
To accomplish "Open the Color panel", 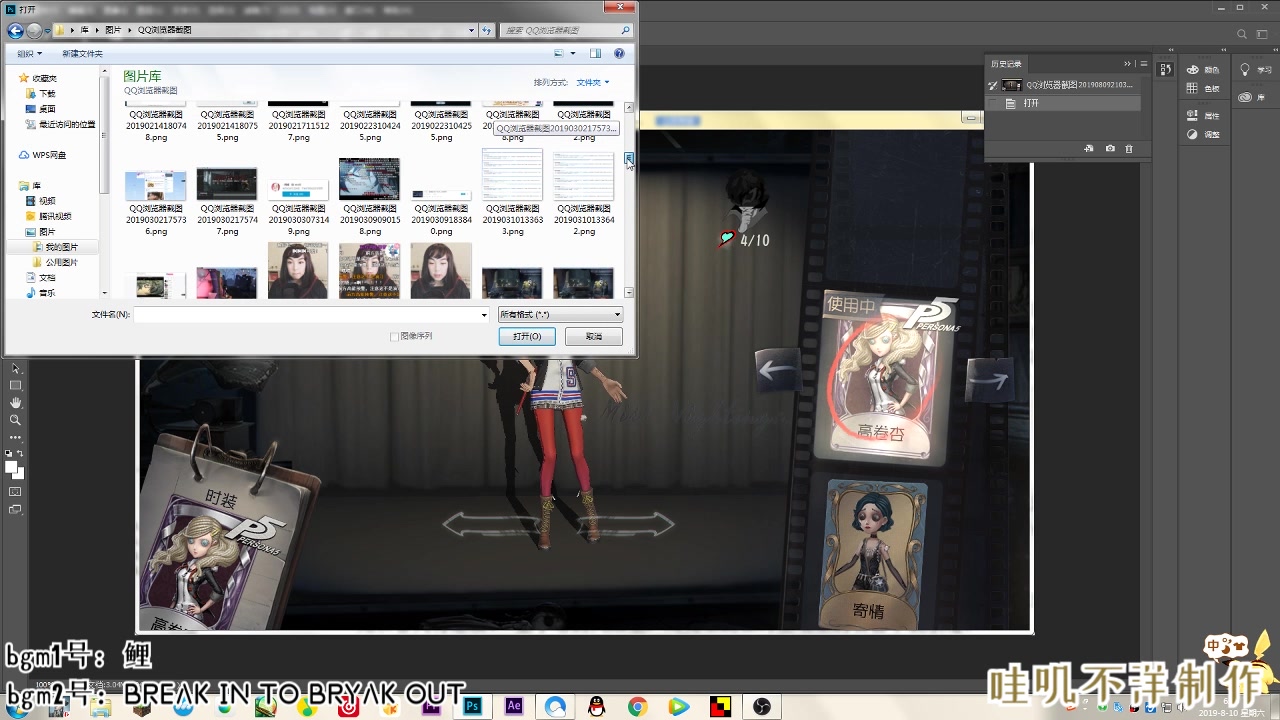I will click(1204, 70).
